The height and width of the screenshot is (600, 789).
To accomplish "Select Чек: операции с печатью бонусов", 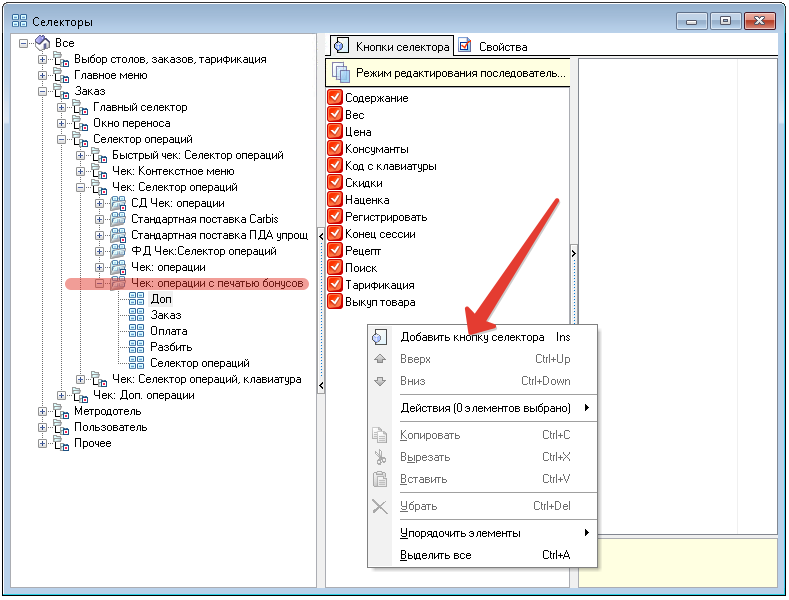I will click(x=217, y=283).
